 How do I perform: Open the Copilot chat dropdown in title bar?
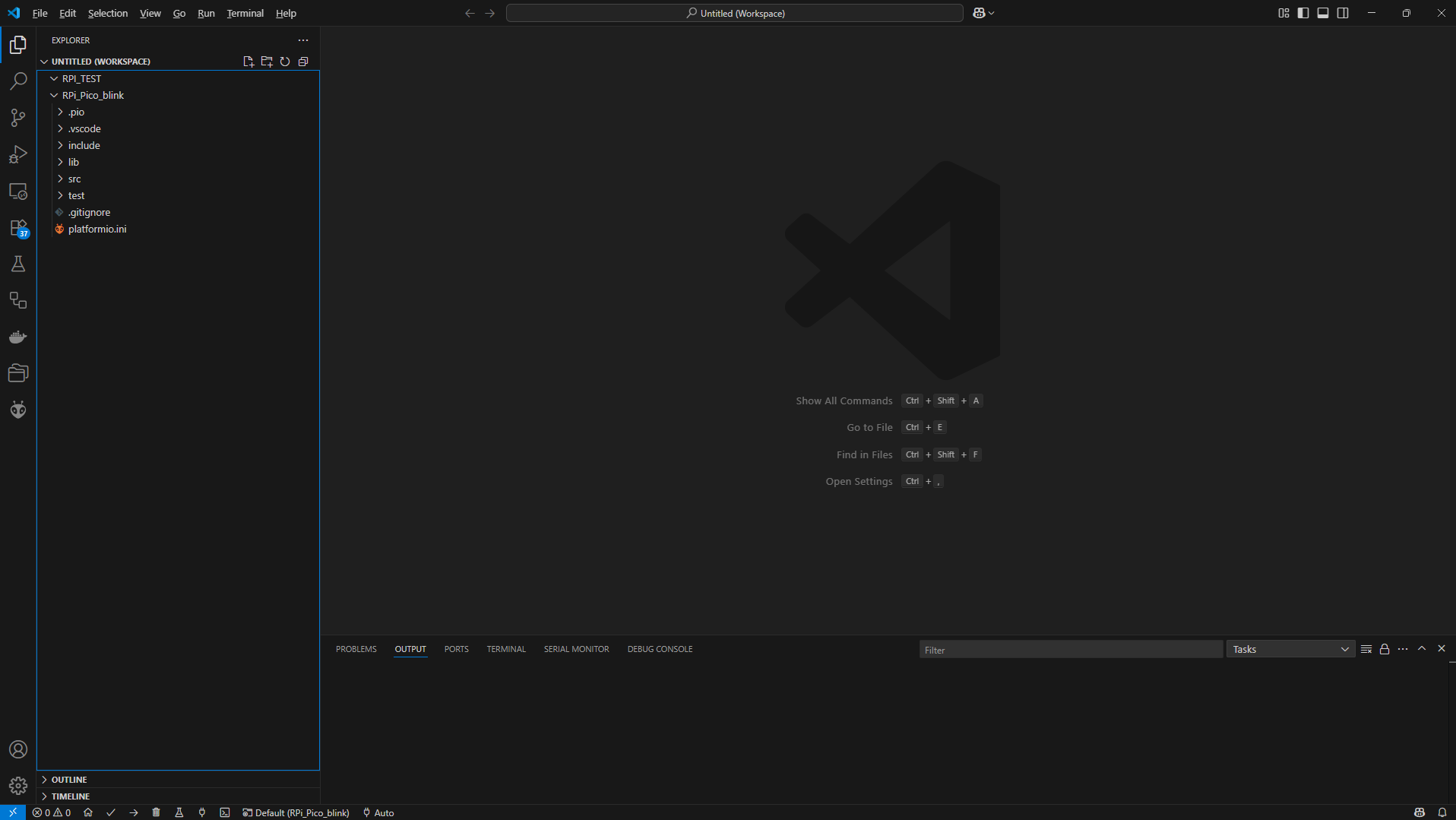pos(984,13)
